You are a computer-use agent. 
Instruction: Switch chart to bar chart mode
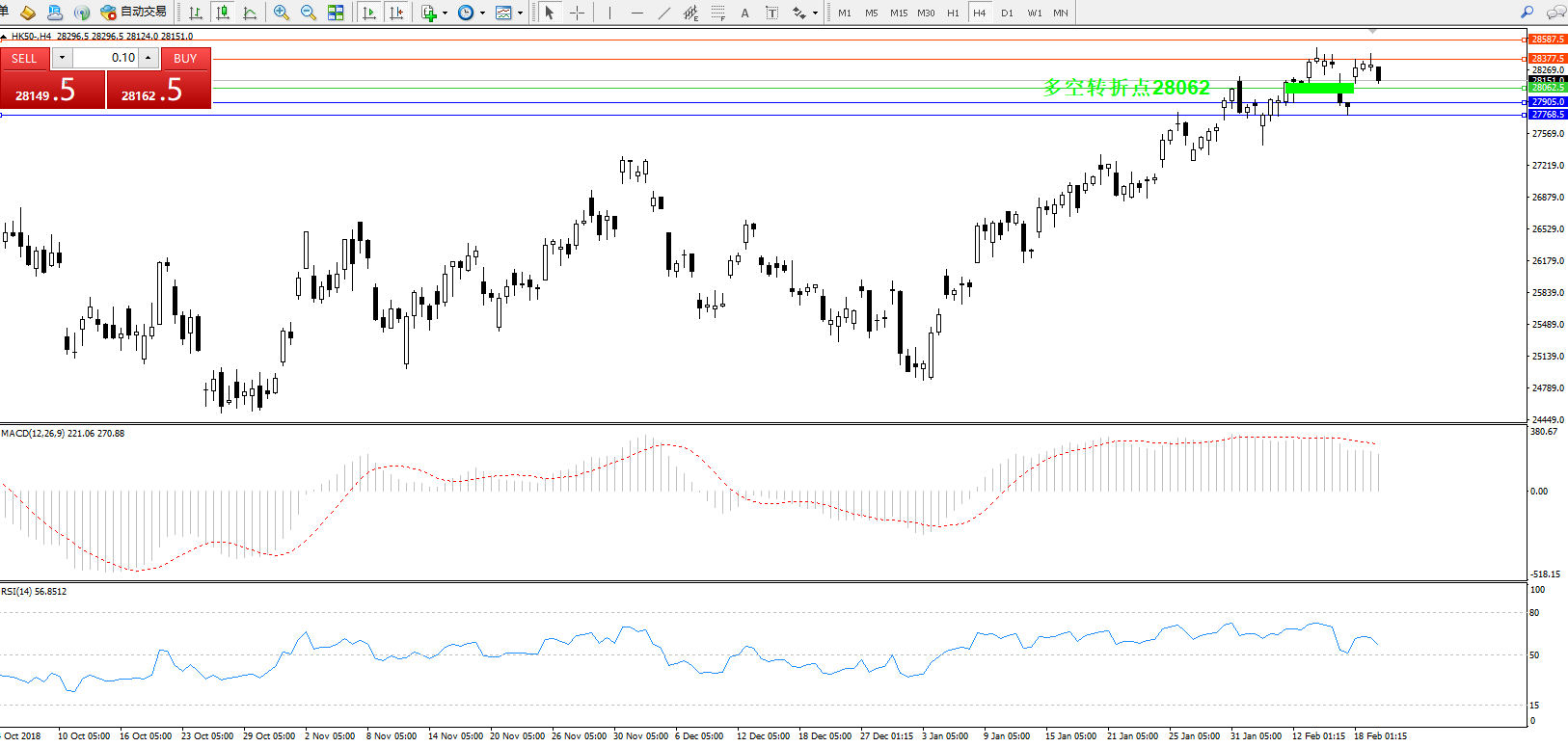point(196,13)
